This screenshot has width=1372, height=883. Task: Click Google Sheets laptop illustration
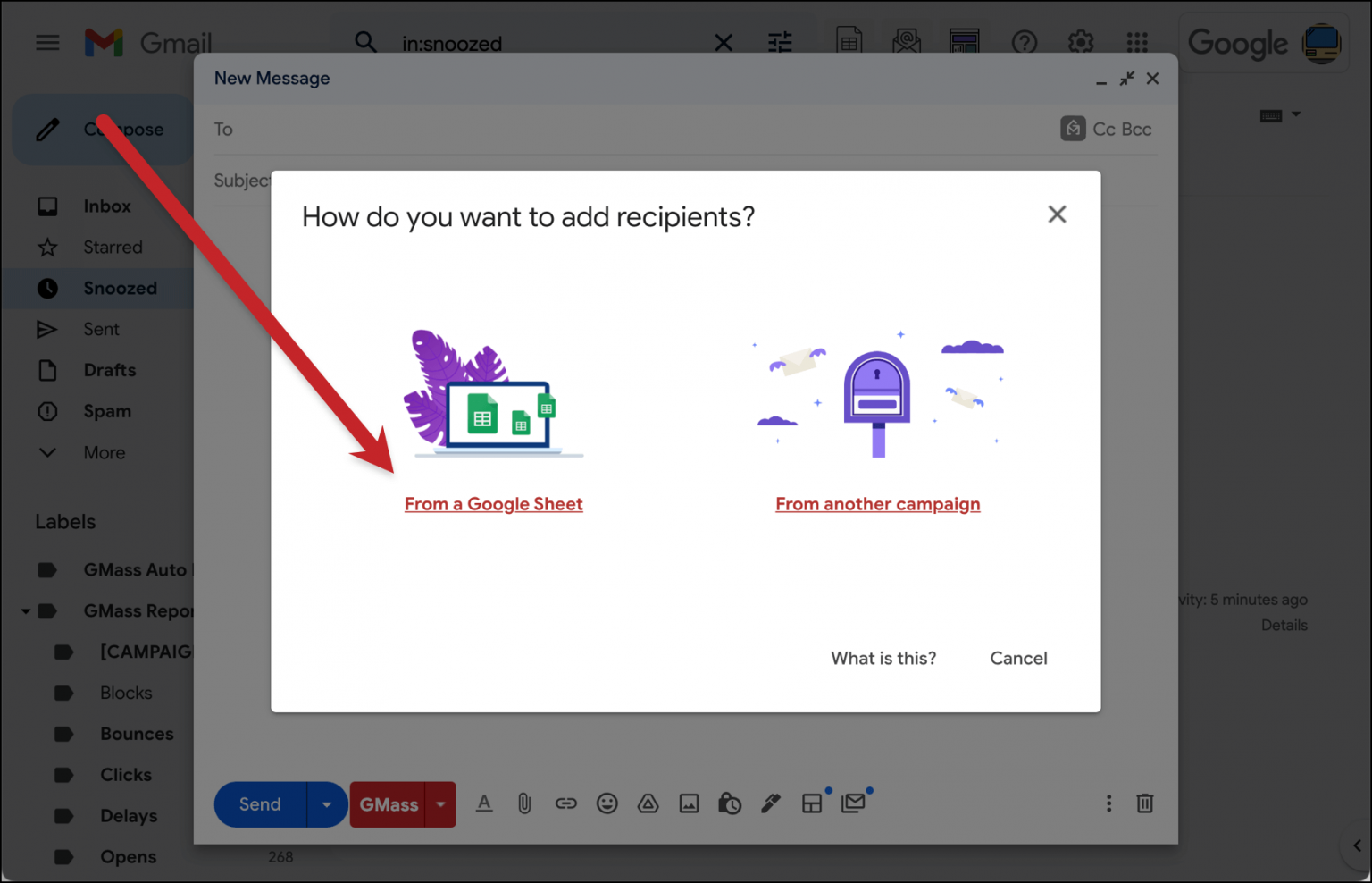pos(493,393)
